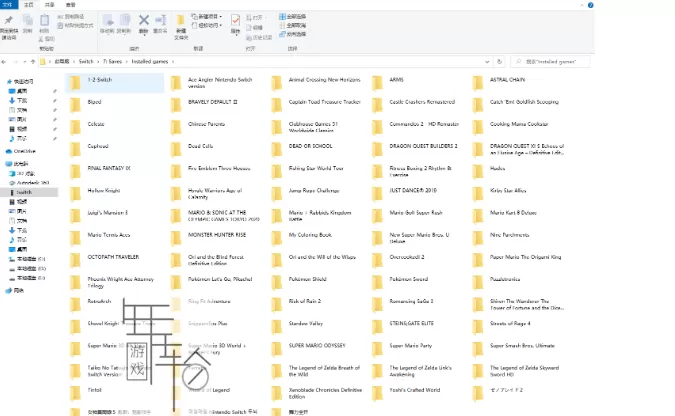
Task: Click the Properties checkmark icon in ribbon
Action: 235,21
